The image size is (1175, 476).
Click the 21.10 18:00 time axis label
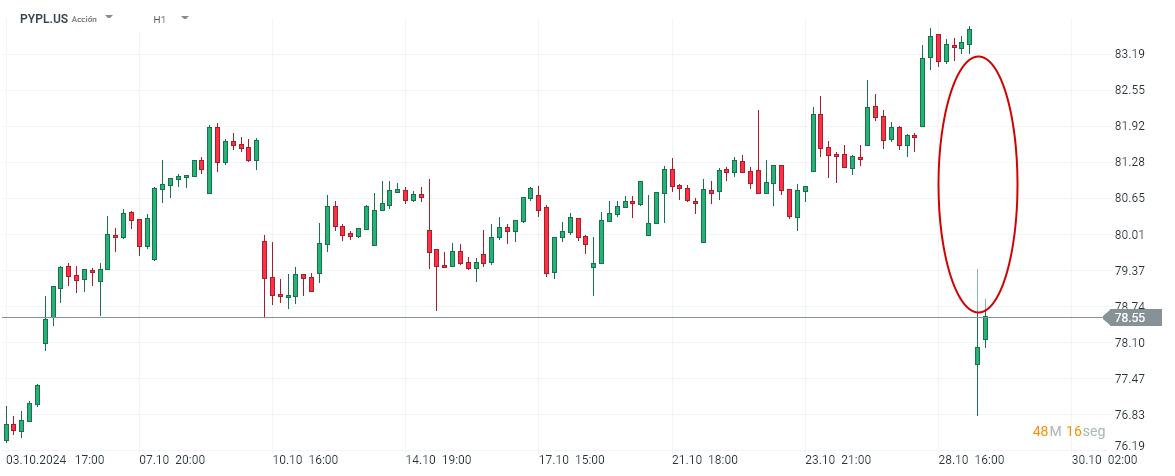pos(703,460)
